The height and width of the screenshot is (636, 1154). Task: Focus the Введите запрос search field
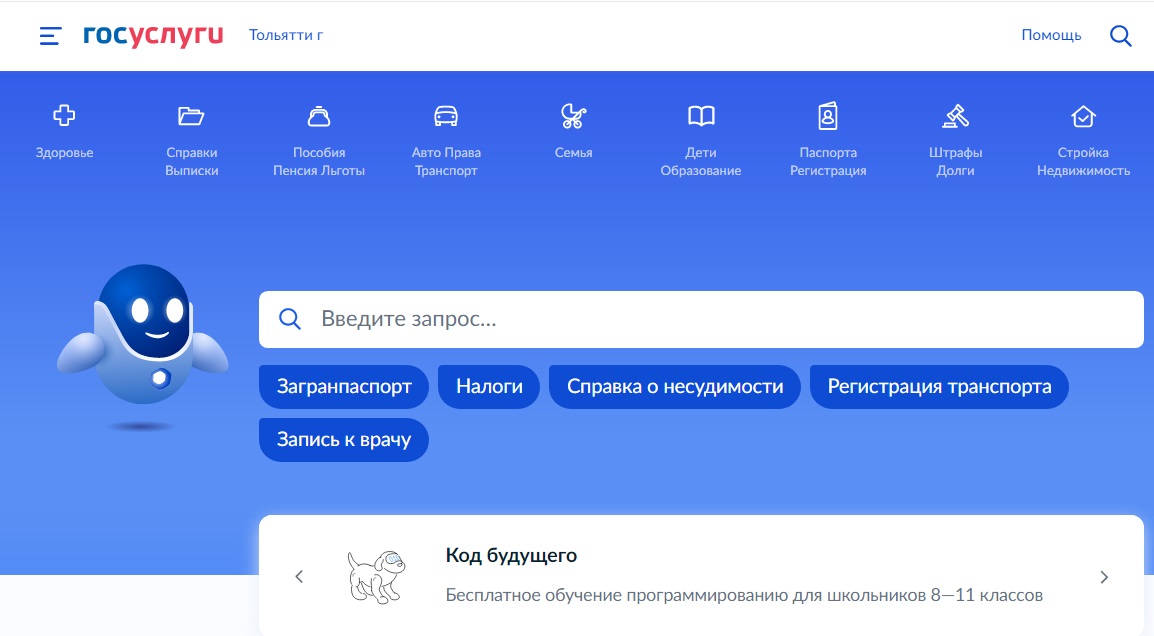pyautogui.click(x=701, y=319)
